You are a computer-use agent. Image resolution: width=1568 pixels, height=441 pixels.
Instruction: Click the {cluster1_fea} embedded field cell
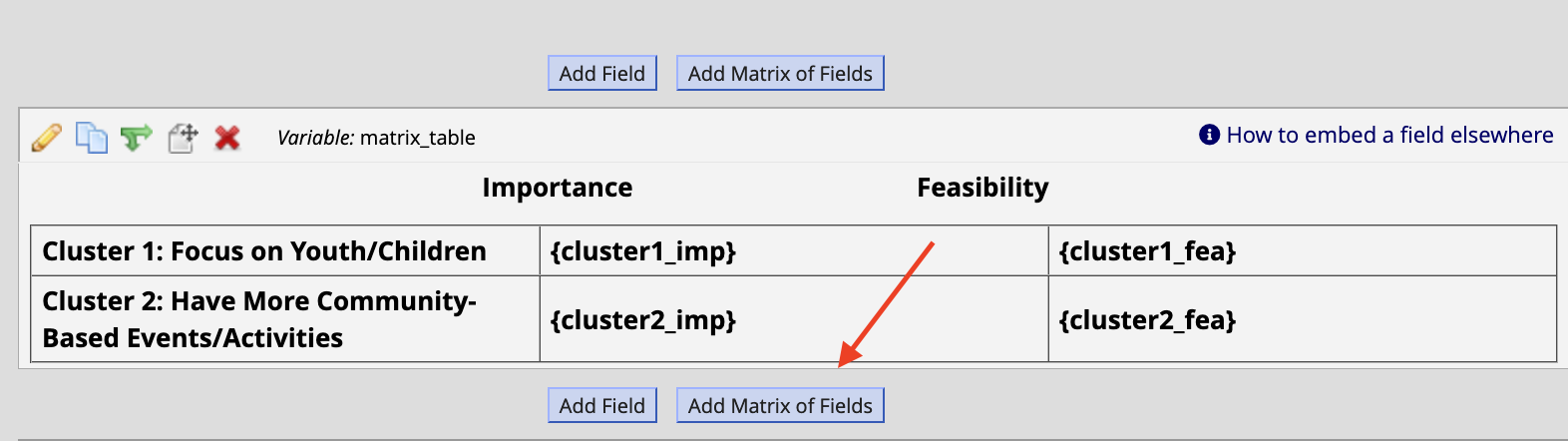point(1303,250)
